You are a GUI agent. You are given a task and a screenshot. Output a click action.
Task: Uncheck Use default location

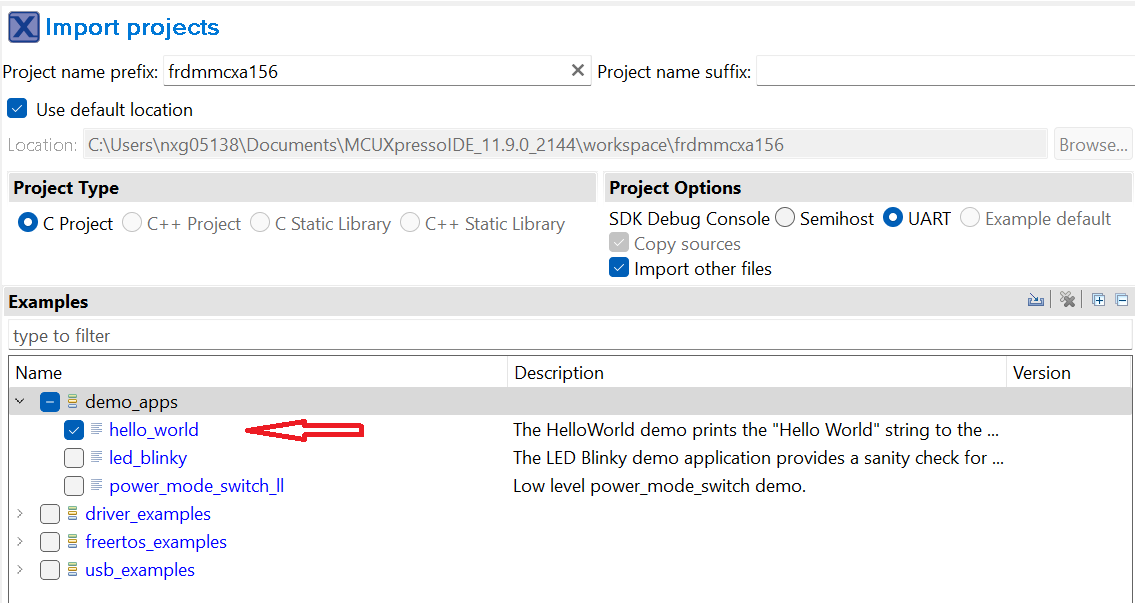pos(17,109)
